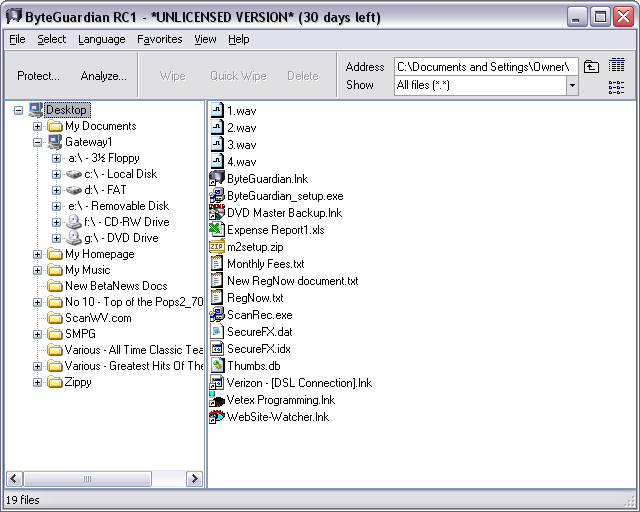Click the up-one-folder icon beside Address
Image resolution: width=640 pixels, height=512 pixels.
pos(591,67)
